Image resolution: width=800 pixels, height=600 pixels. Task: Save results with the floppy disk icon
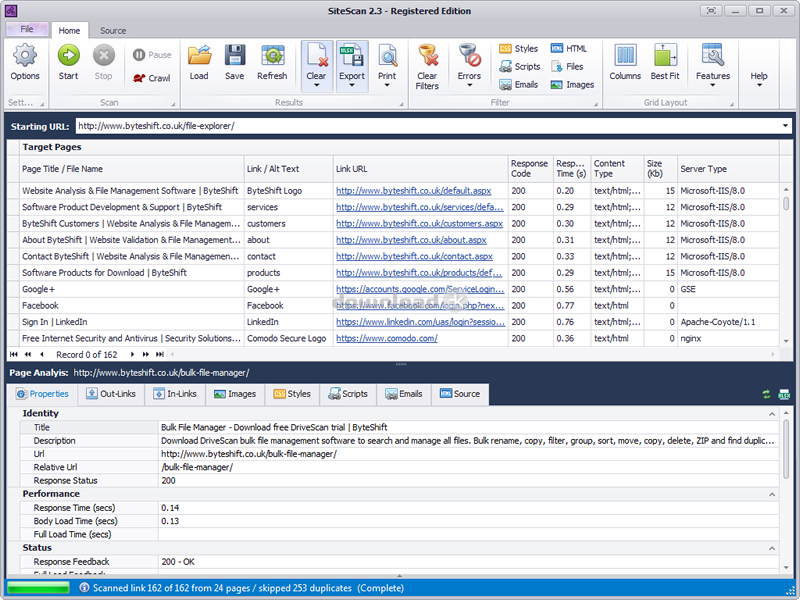coord(235,55)
